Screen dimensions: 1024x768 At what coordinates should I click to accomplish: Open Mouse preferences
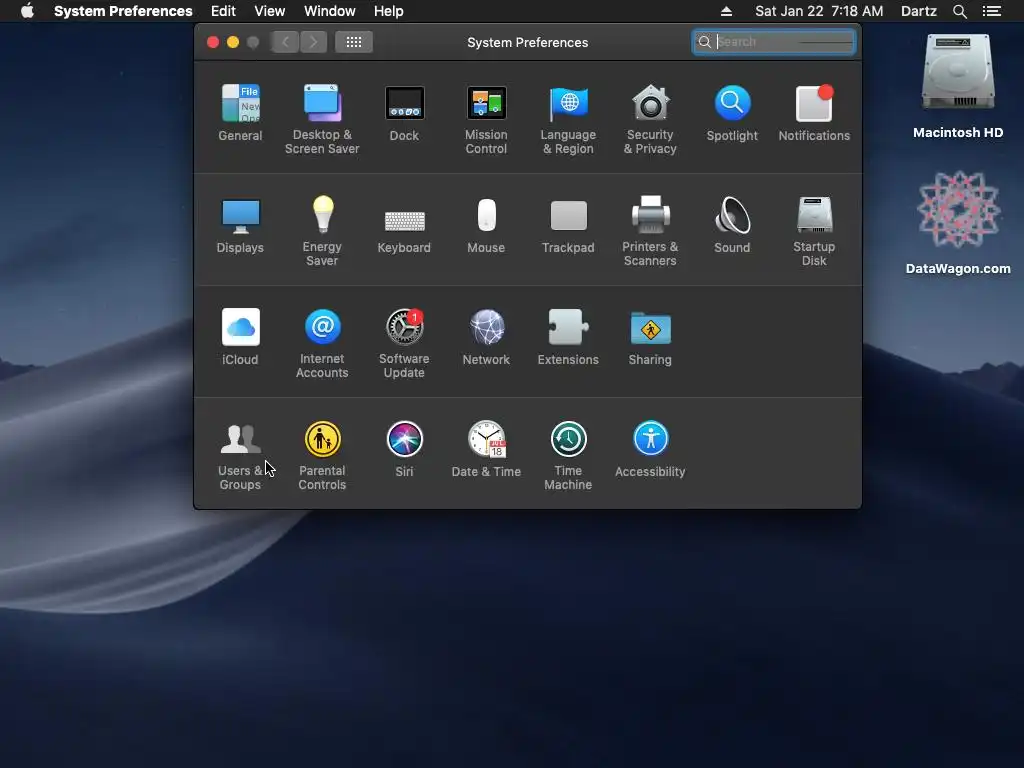click(486, 225)
